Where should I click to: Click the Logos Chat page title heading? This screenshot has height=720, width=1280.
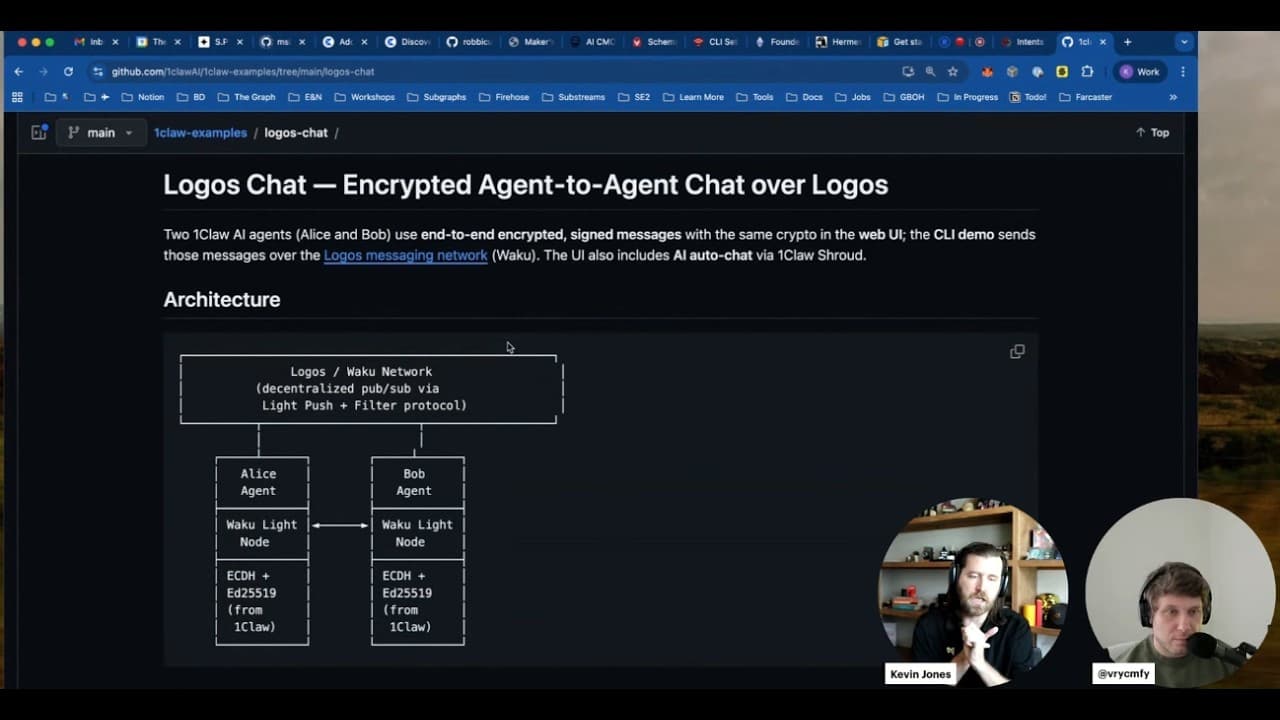526,185
